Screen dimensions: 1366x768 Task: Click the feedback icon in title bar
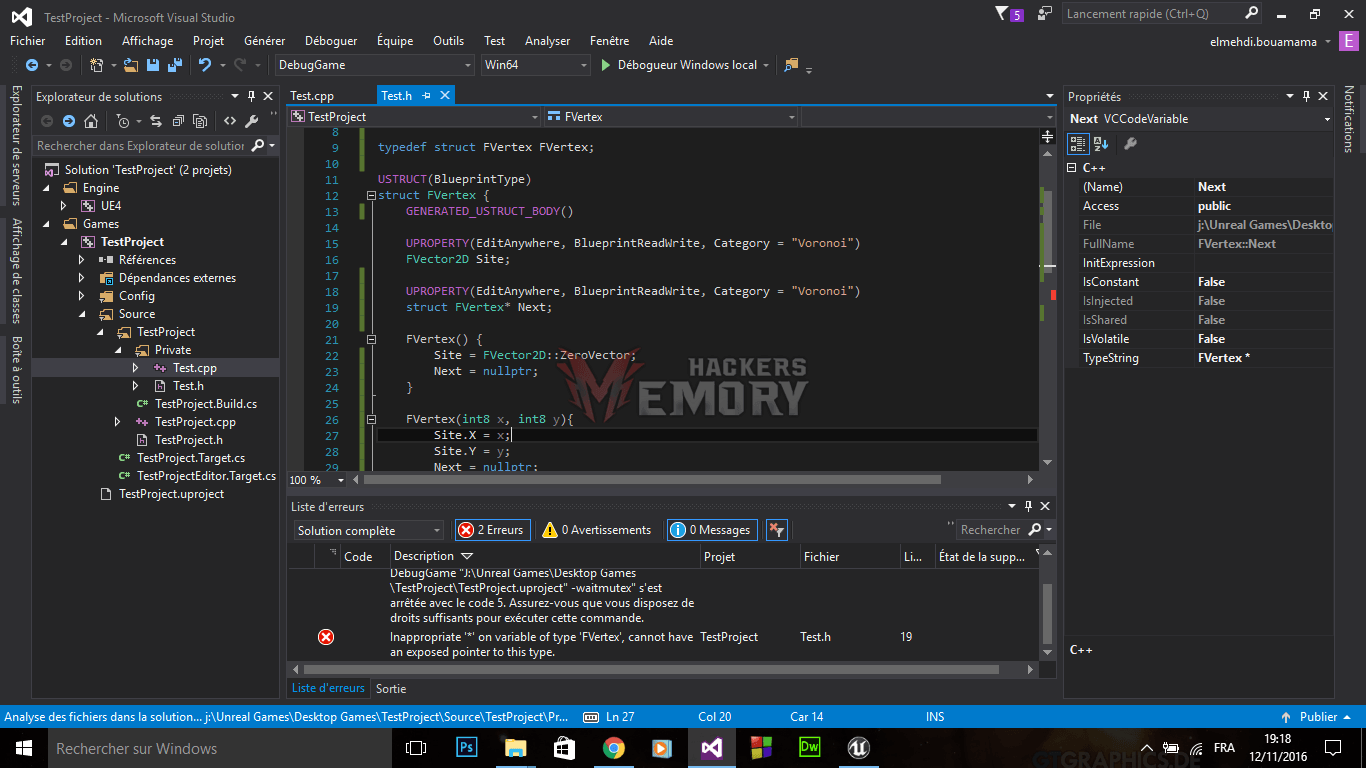coord(1045,14)
